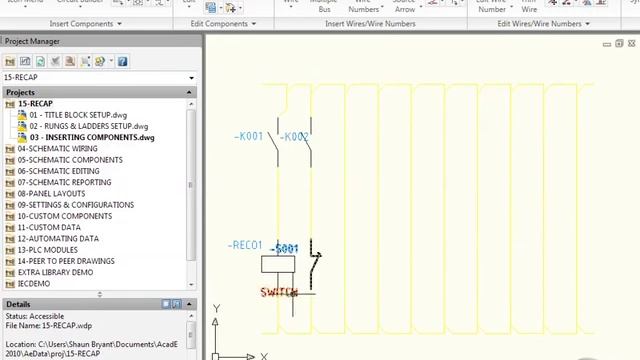Click the projects list scroll-up arrow
This screenshot has width=640, height=360.
pos(191,104)
